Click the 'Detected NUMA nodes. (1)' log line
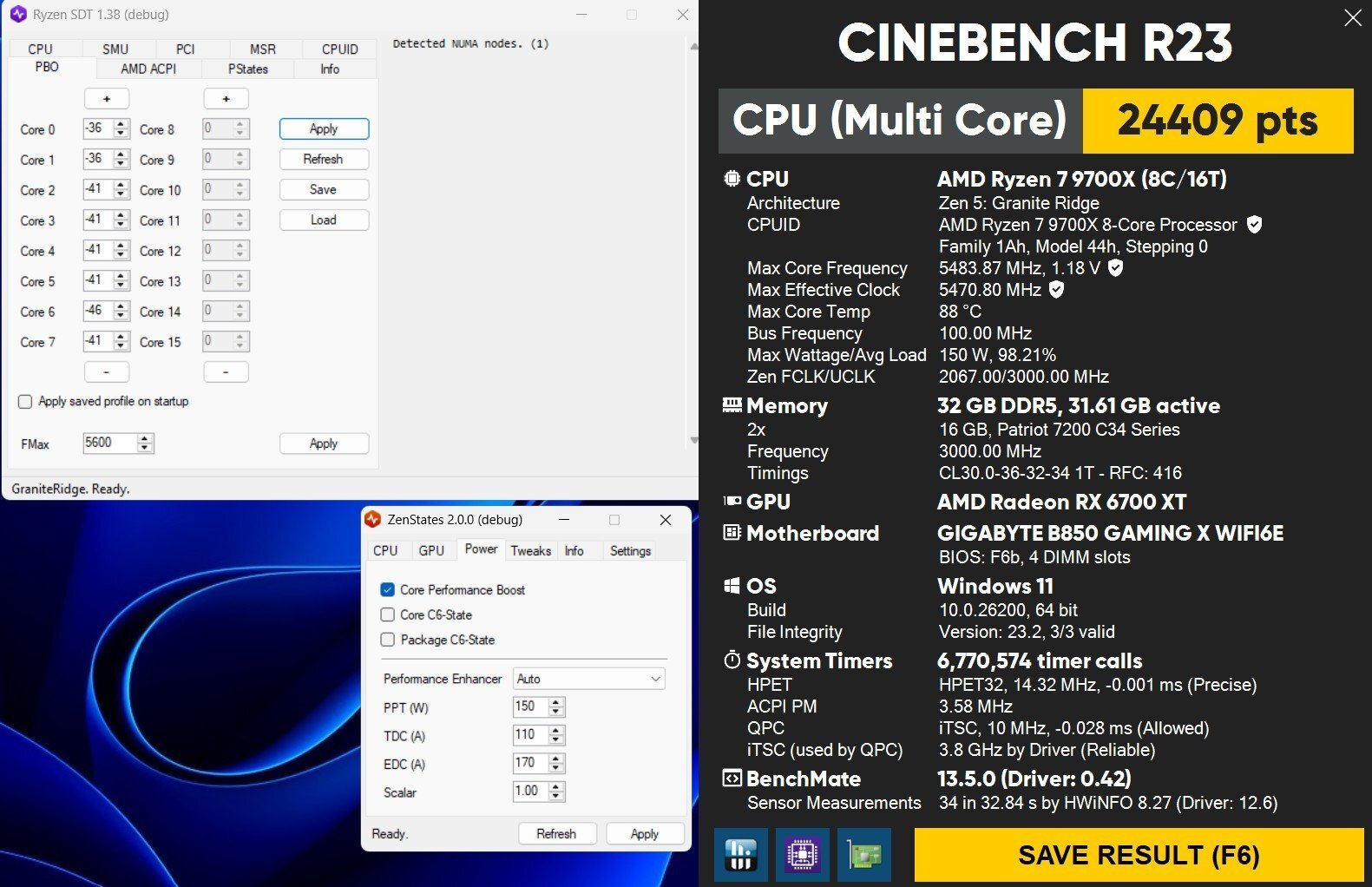 pos(470,43)
